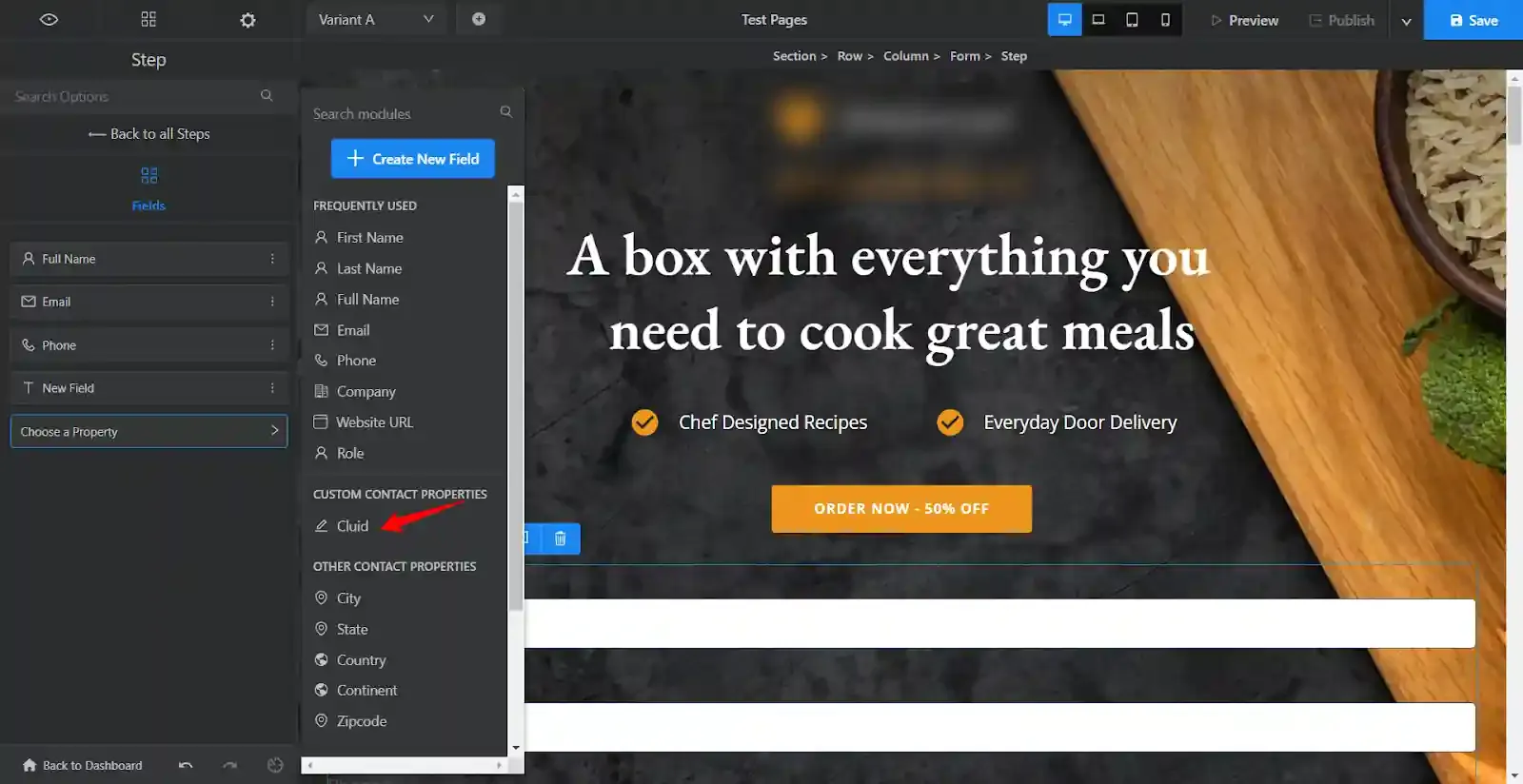Switch to desktop view icon
This screenshot has width=1523, height=784.
[x=1064, y=19]
